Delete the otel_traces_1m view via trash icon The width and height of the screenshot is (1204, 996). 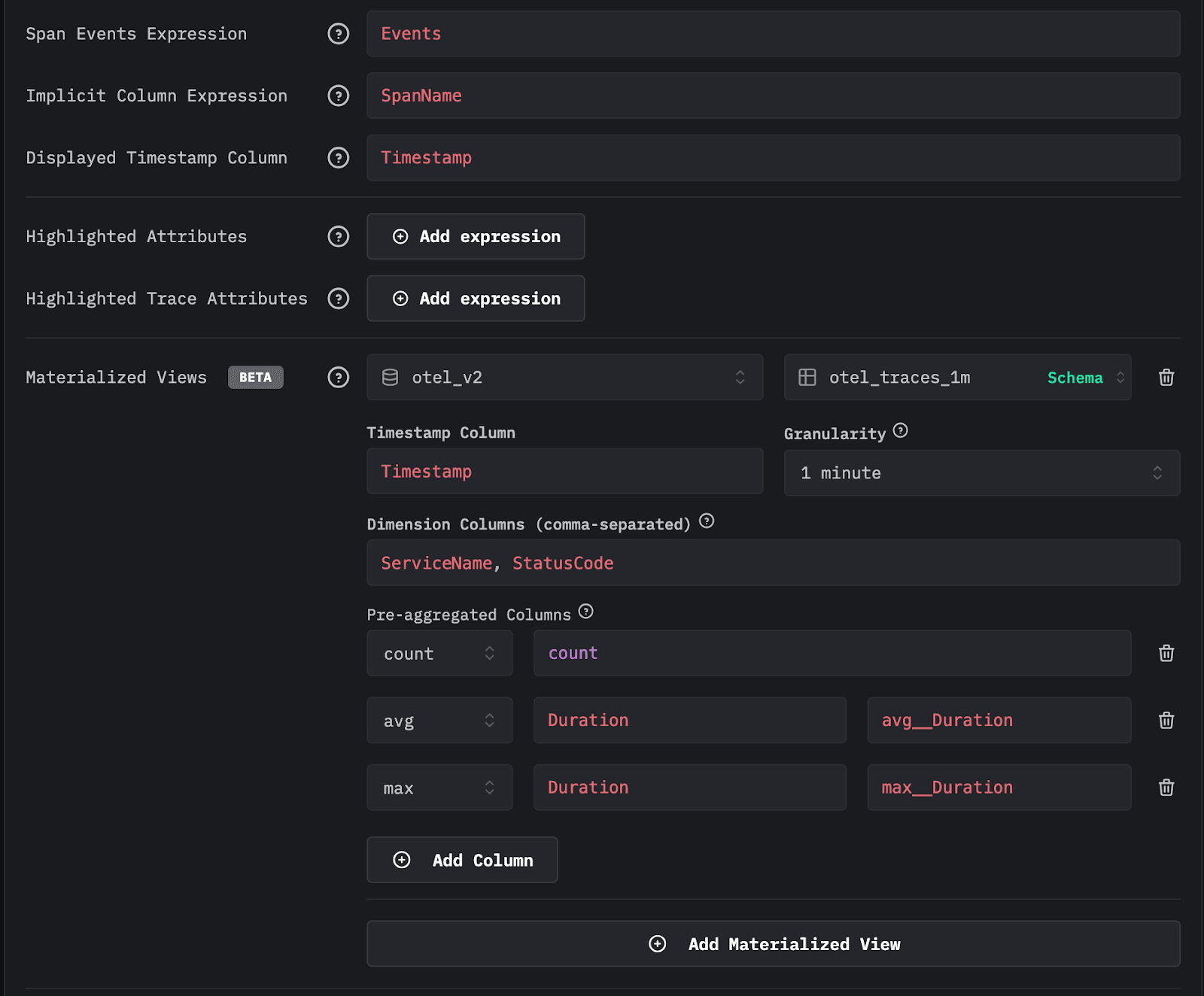pos(1166,377)
